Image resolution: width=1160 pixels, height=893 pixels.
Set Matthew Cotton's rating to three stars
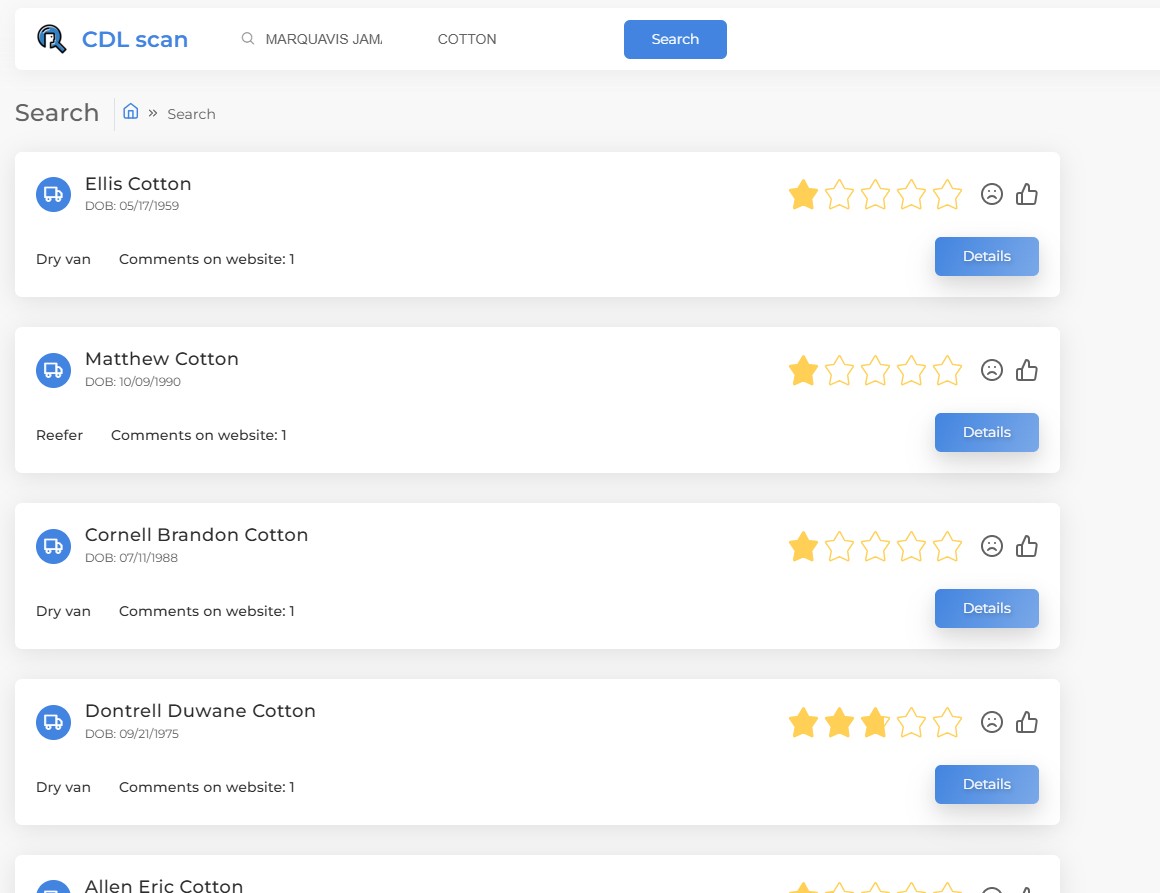coord(875,371)
